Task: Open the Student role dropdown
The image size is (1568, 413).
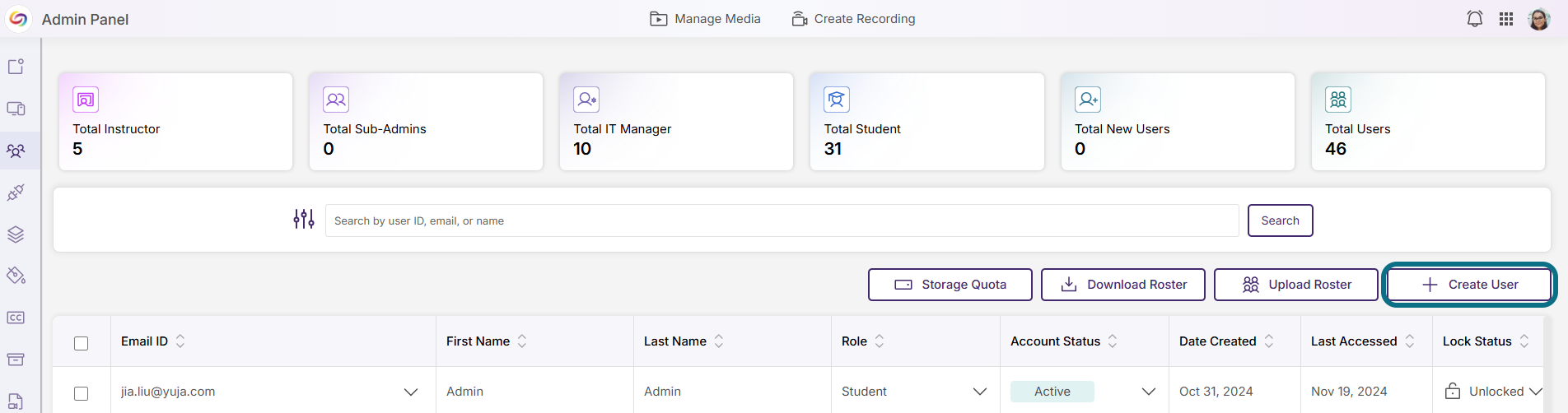Action: coord(913,392)
